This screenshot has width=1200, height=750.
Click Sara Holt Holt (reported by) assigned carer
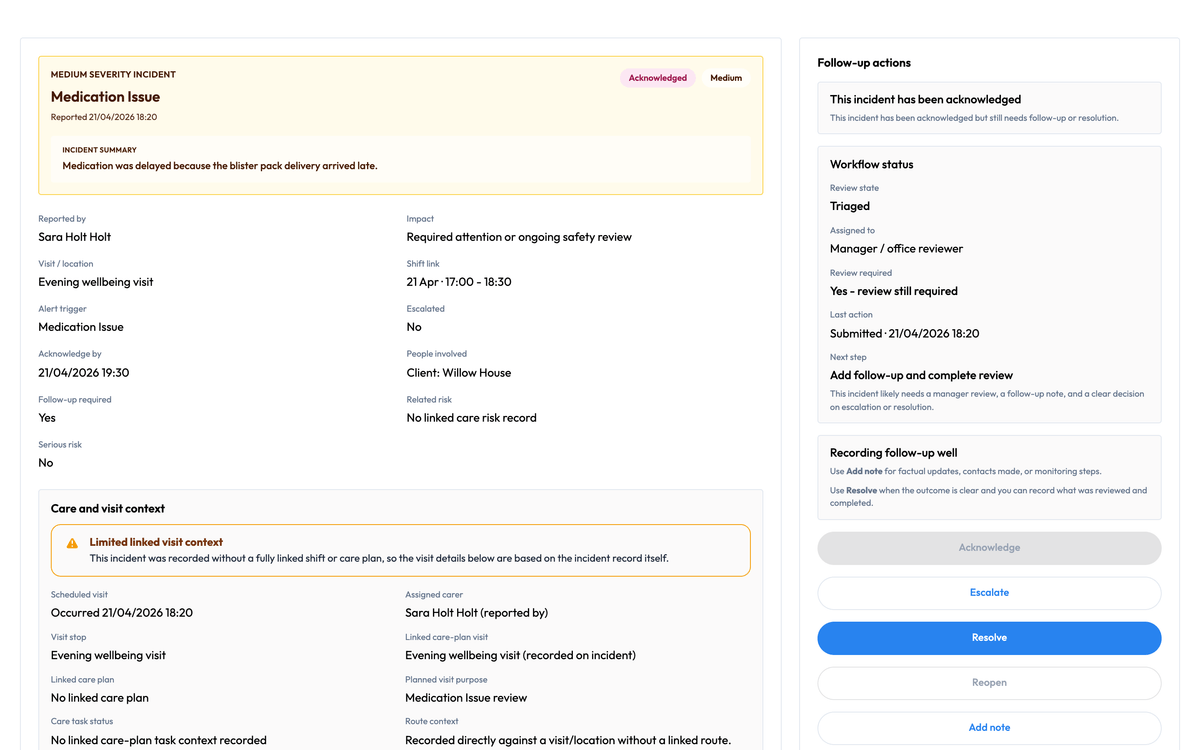coord(476,613)
